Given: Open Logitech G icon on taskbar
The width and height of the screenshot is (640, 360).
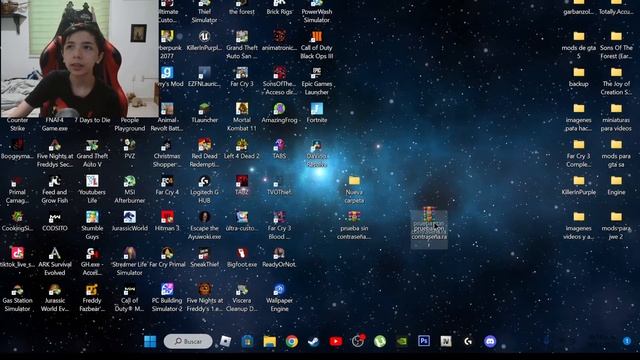Looking at the screenshot, I should (468, 341).
